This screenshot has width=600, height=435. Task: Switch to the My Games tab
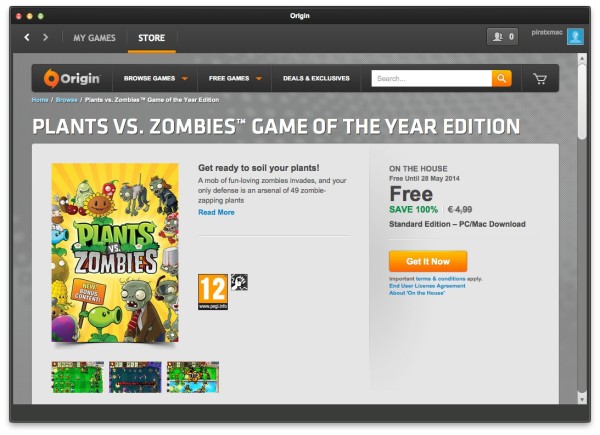point(95,38)
